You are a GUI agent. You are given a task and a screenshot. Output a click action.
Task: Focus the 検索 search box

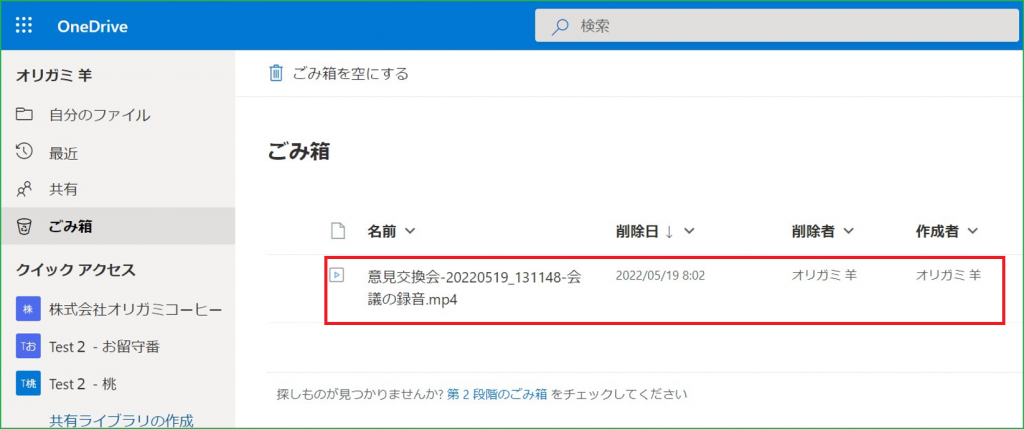[776, 26]
